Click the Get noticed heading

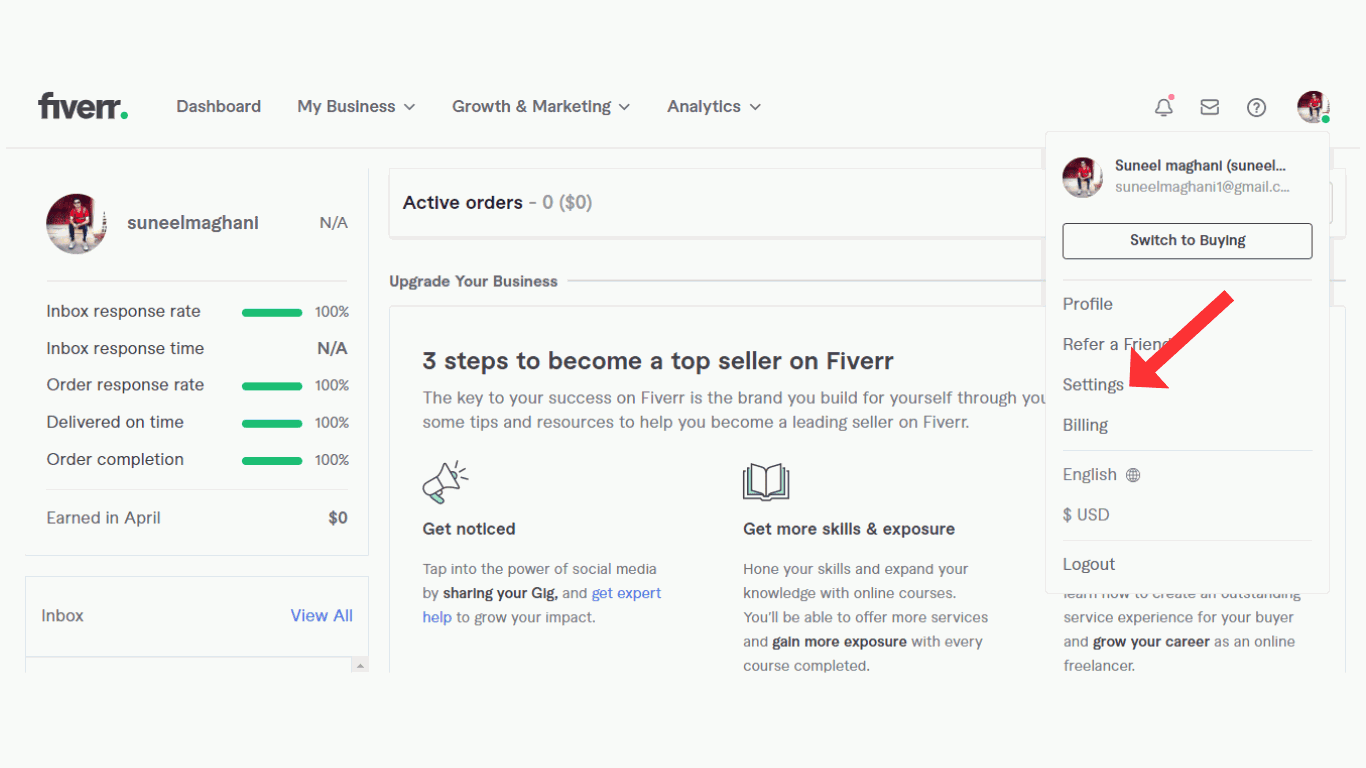pos(469,529)
